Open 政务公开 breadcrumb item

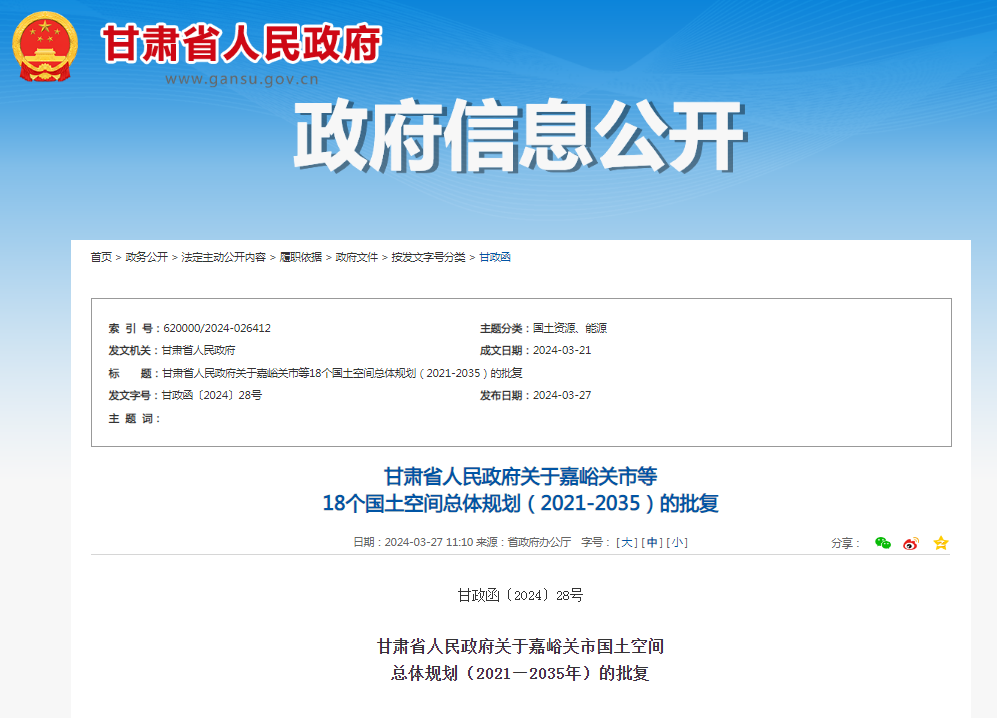[x=146, y=257]
